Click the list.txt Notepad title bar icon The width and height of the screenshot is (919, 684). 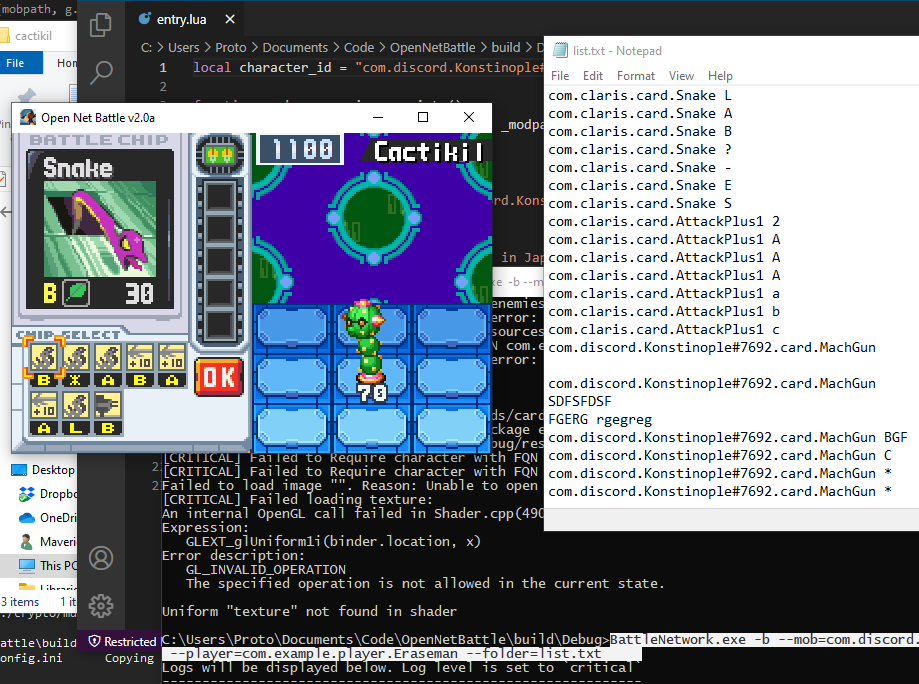(560, 50)
